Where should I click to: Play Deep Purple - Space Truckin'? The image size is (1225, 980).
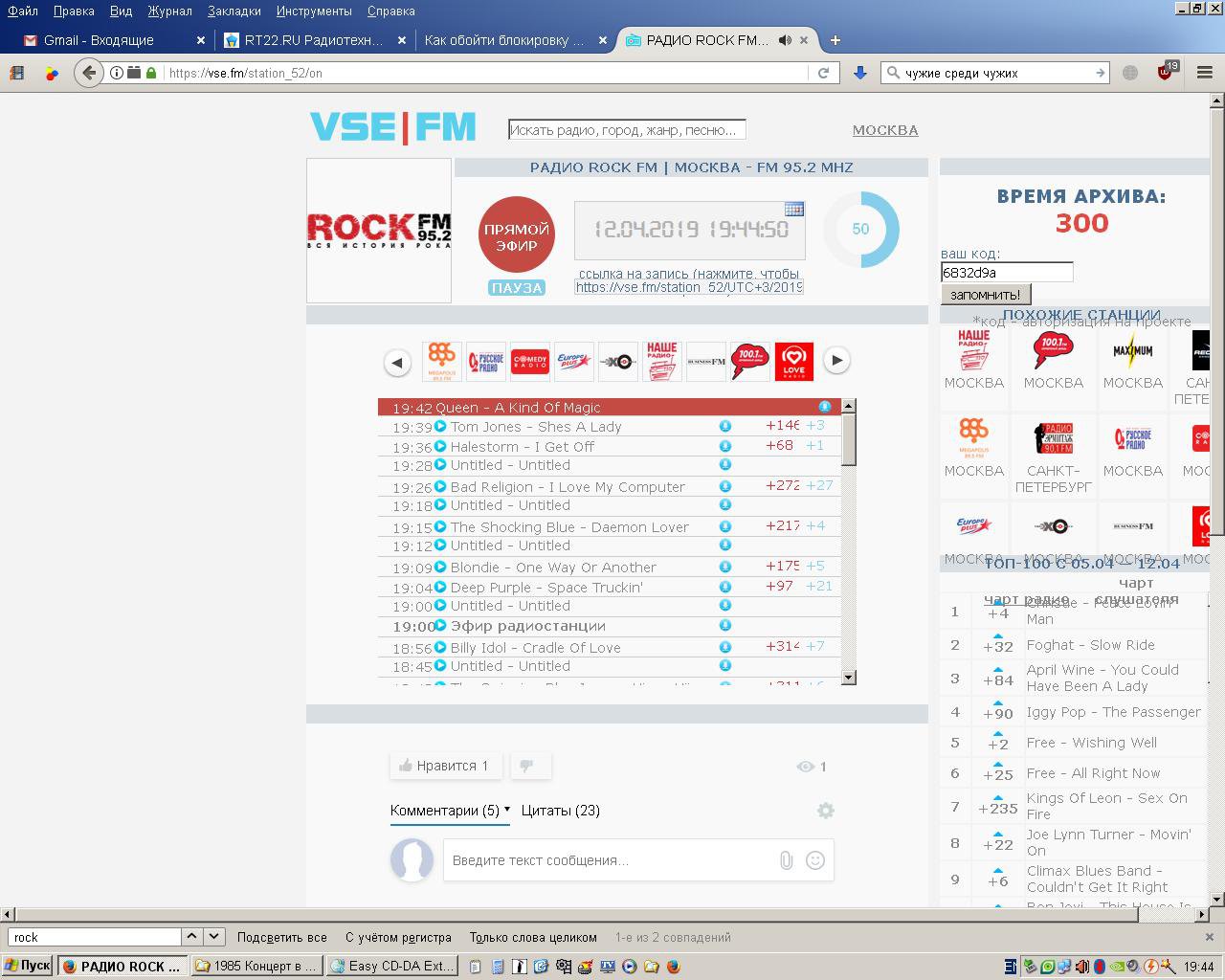440,588
